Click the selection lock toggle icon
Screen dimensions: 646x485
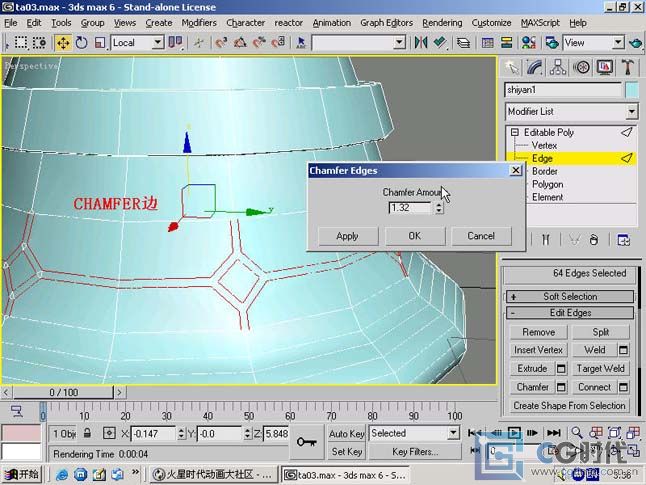[87, 433]
